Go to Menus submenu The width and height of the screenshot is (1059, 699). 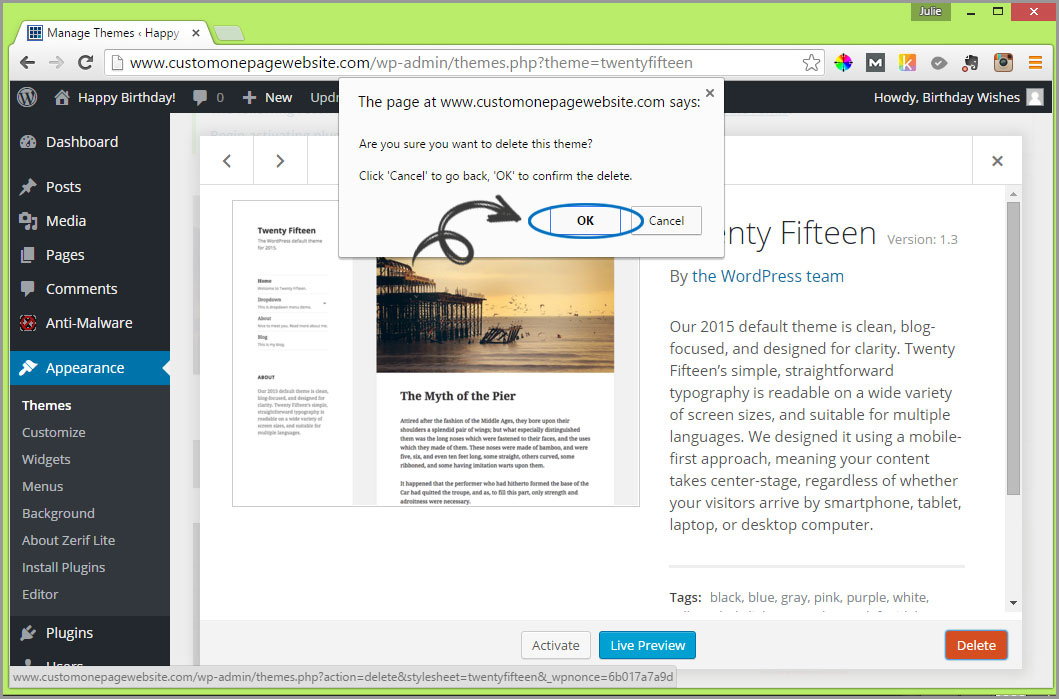click(42, 486)
